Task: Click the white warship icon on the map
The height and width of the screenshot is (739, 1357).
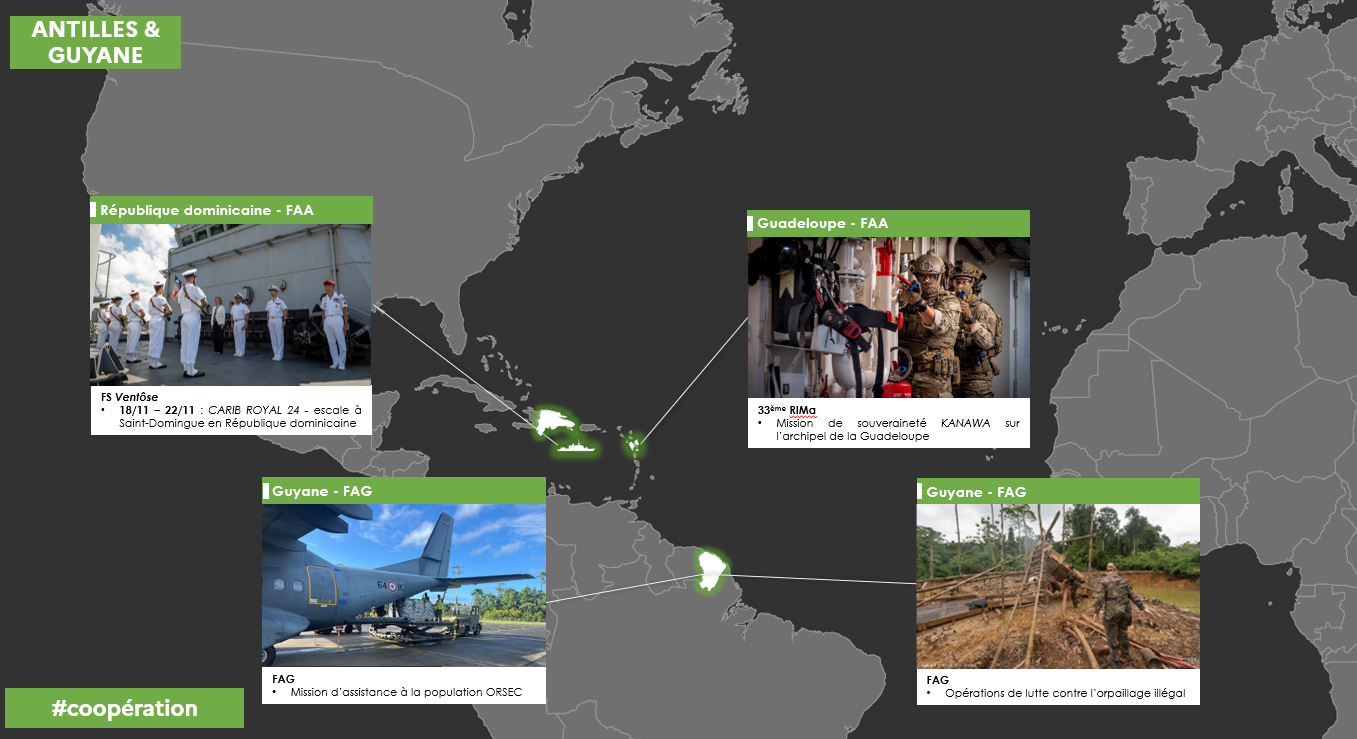Action: click(578, 446)
